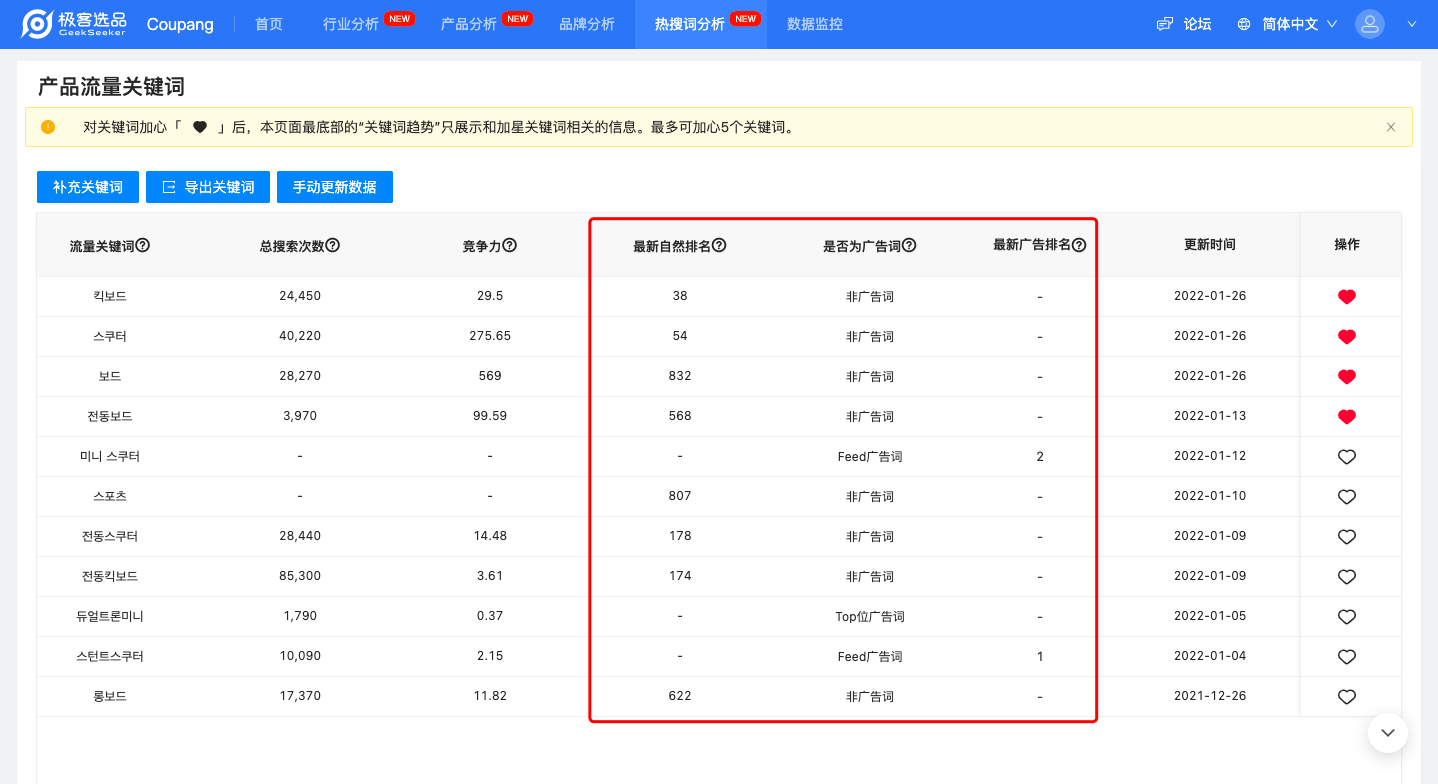The height and width of the screenshot is (784, 1438).
Task: Click the 操作 column header
Action: tap(1347, 245)
